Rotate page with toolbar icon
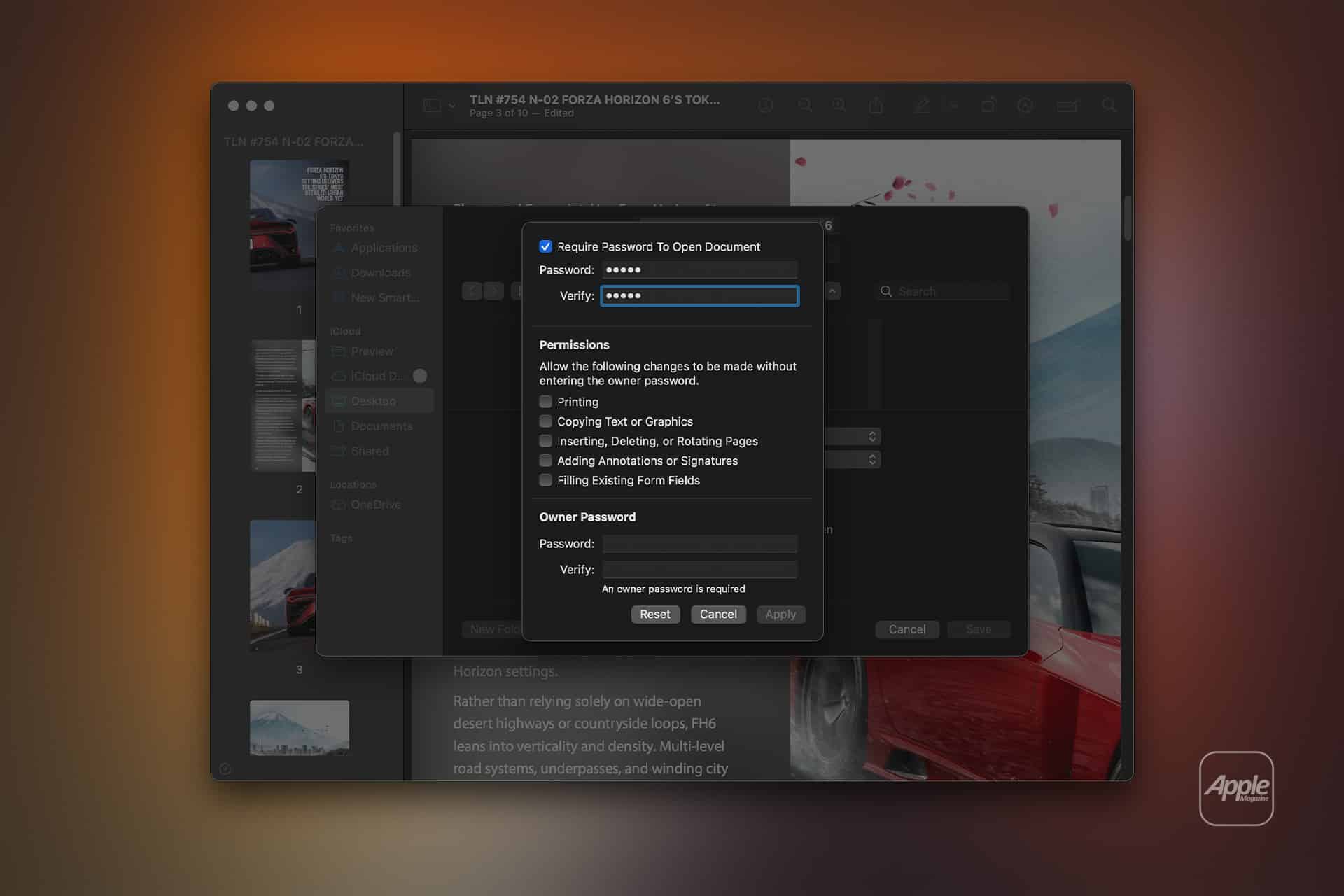Screen dimensions: 1344x896 click(x=988, y=105)
